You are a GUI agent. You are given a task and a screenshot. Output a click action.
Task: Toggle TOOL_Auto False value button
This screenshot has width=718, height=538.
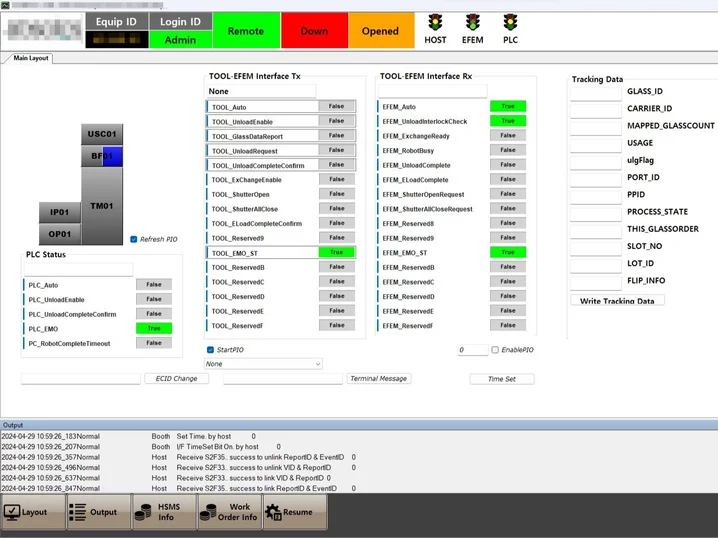coord(336,106)
